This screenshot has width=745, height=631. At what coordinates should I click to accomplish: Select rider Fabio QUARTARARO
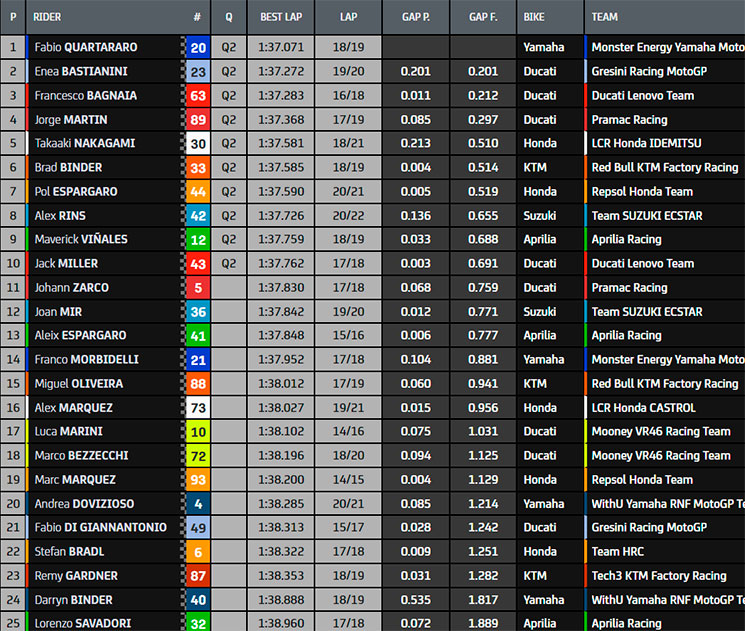pos(86,47)
